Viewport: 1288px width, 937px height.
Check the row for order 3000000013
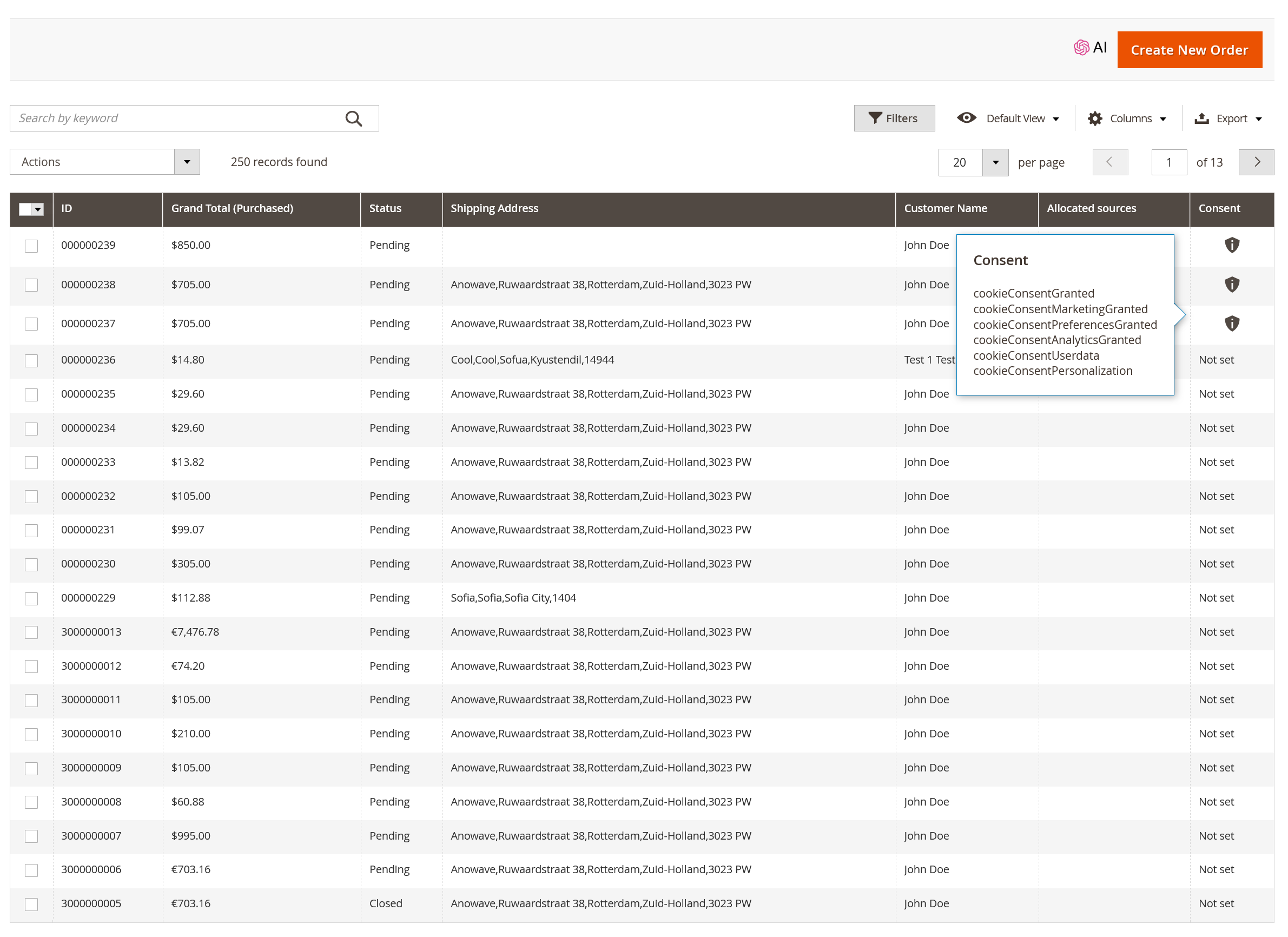point(31,632)
